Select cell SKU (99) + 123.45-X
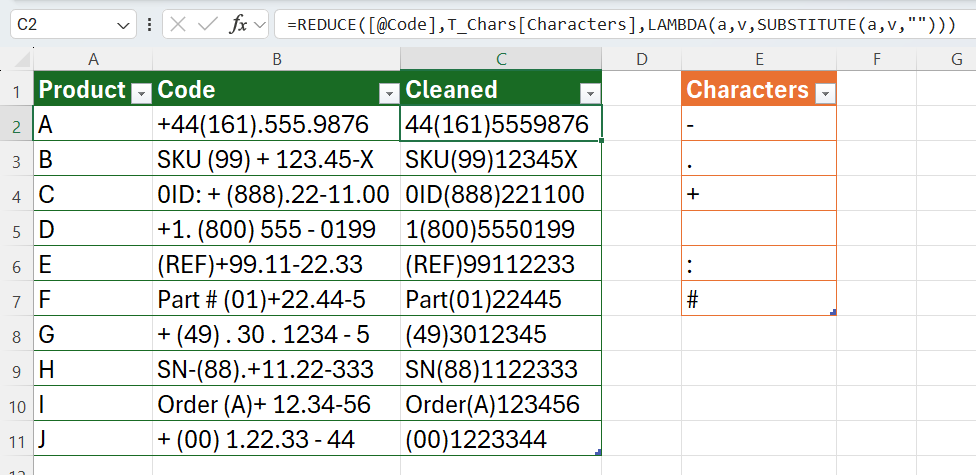 click(277, 158)
